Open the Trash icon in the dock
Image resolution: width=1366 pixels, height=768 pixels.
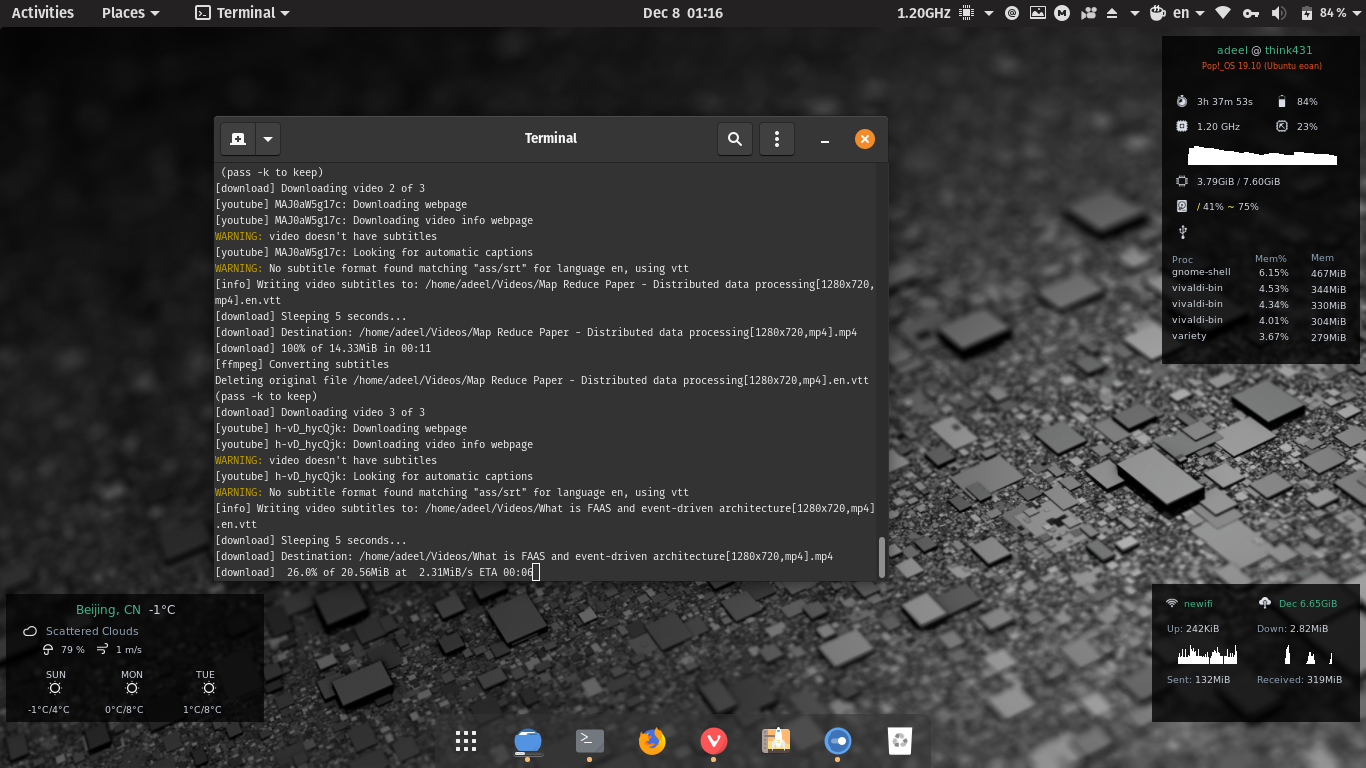pos(900,741)
